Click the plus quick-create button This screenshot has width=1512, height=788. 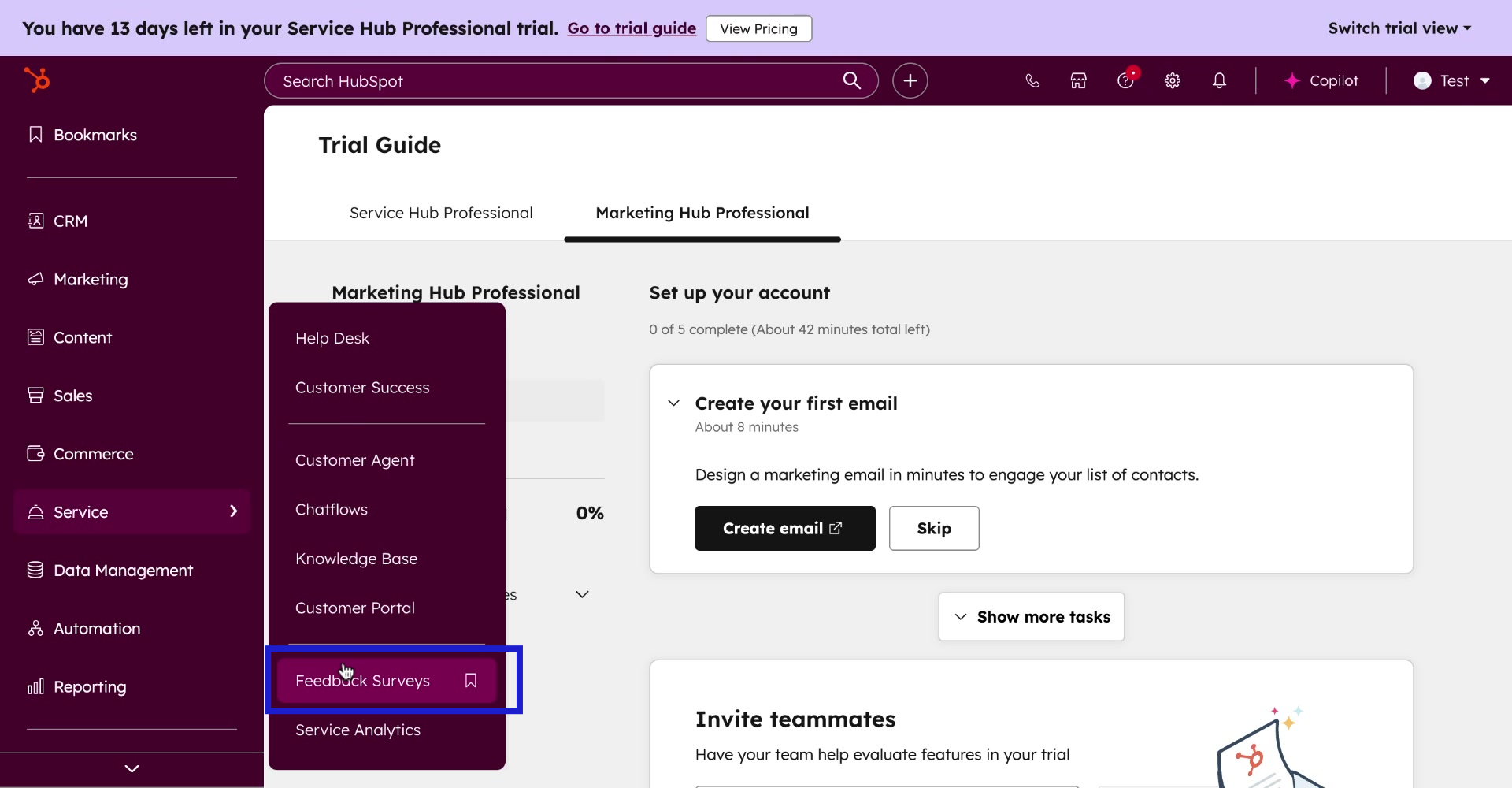click(910, 80)
